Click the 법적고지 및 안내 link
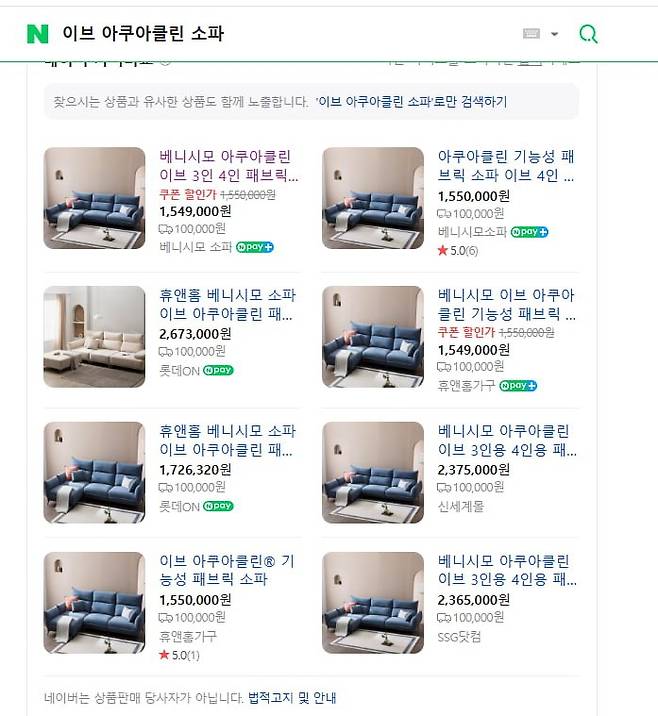Screen dimensions: 658x716 click(x=292, y=697)
